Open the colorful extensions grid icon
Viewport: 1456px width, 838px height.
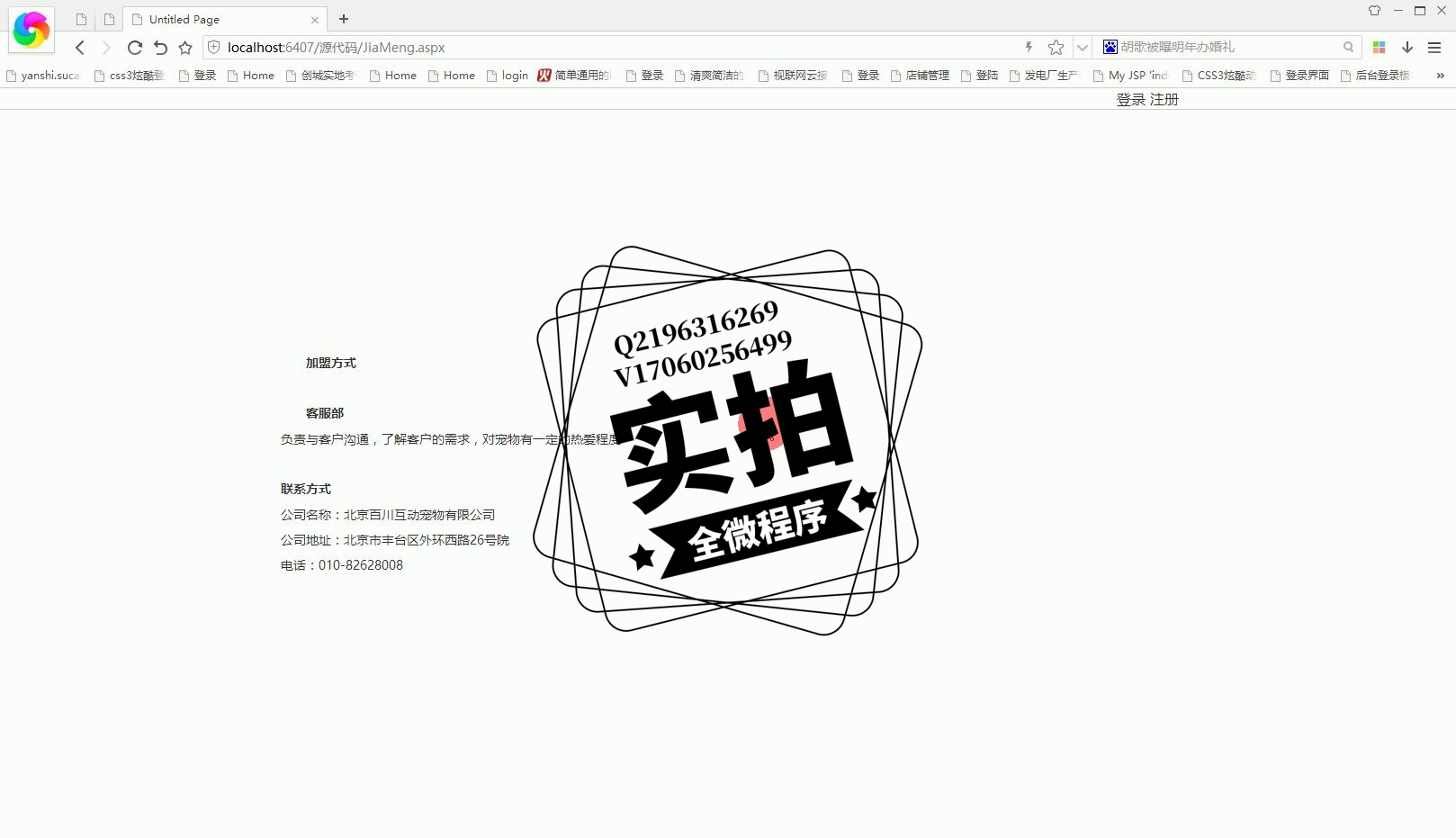1379,48
